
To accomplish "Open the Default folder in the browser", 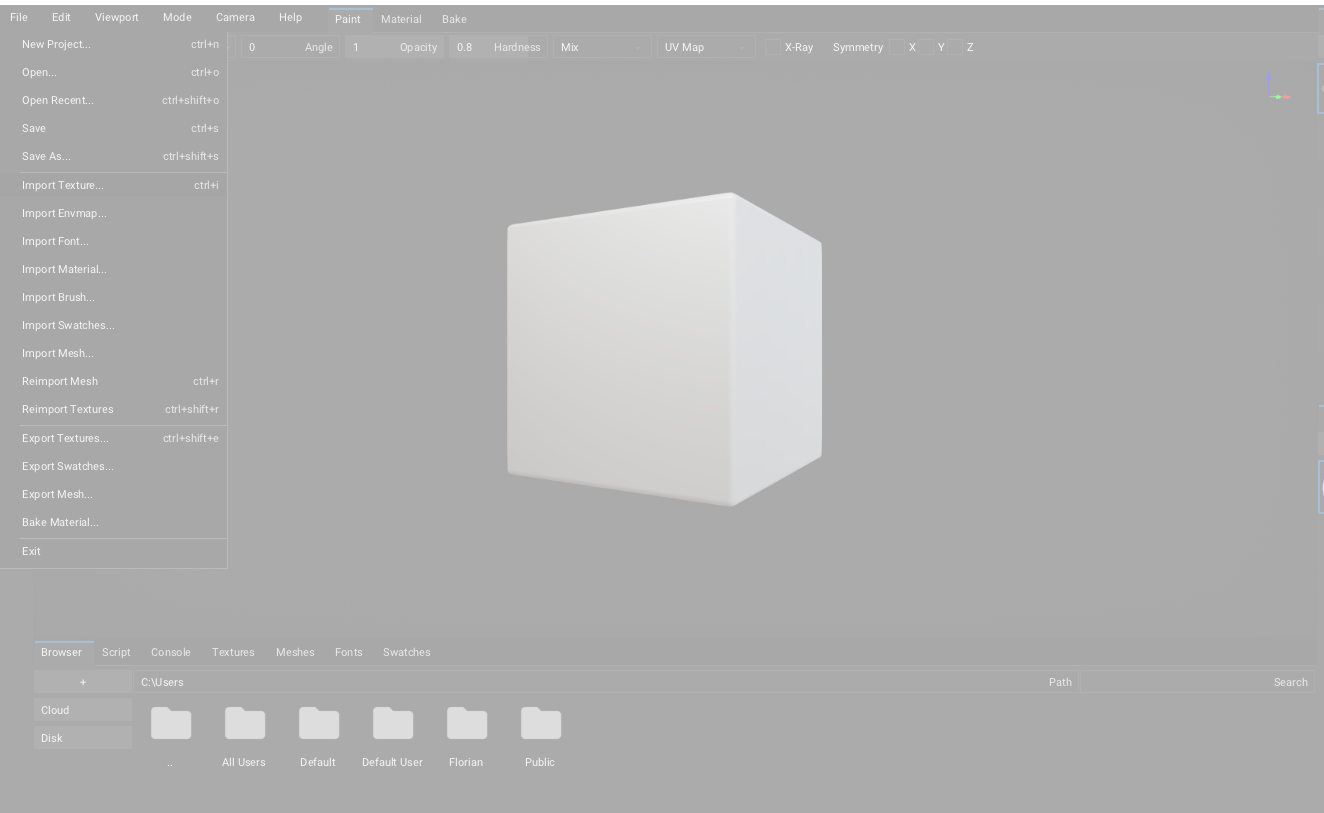I will tap(318, 723).
